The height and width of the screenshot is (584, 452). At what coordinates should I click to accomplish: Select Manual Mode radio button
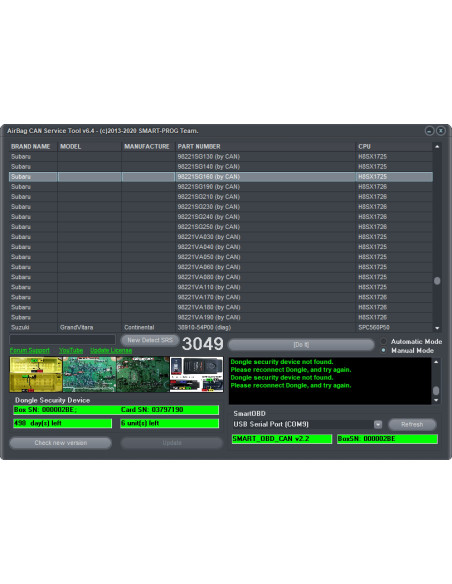click(x=383, y=350)
